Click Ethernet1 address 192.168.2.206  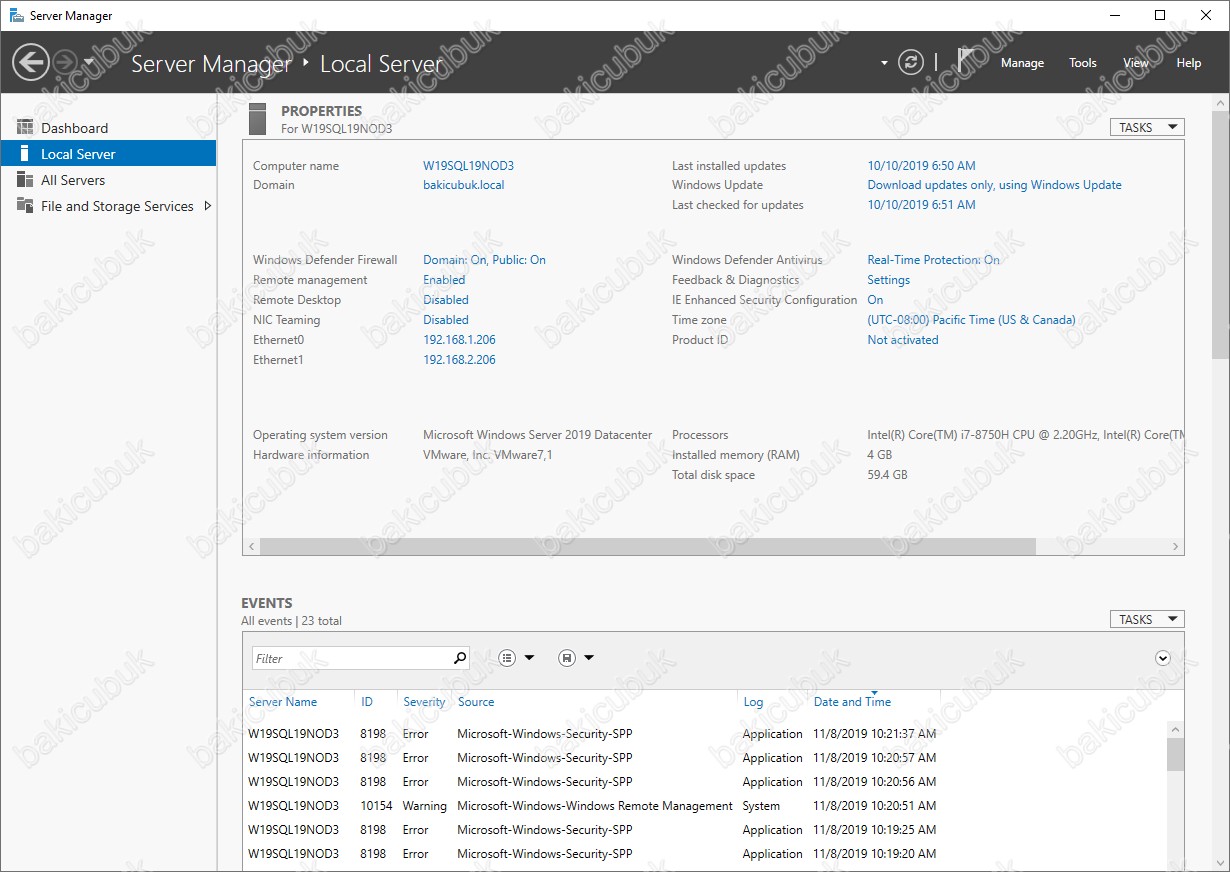point(459,360)
